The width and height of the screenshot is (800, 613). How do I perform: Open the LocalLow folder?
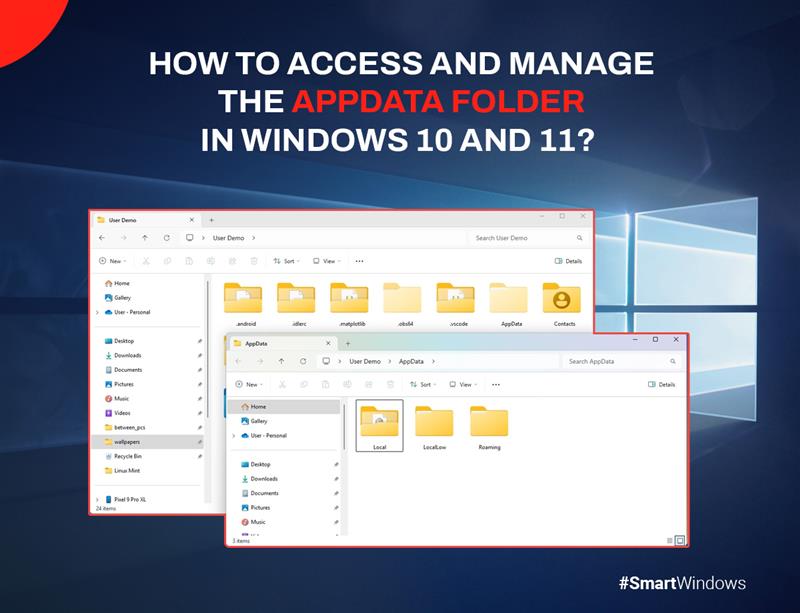point(434,423)
